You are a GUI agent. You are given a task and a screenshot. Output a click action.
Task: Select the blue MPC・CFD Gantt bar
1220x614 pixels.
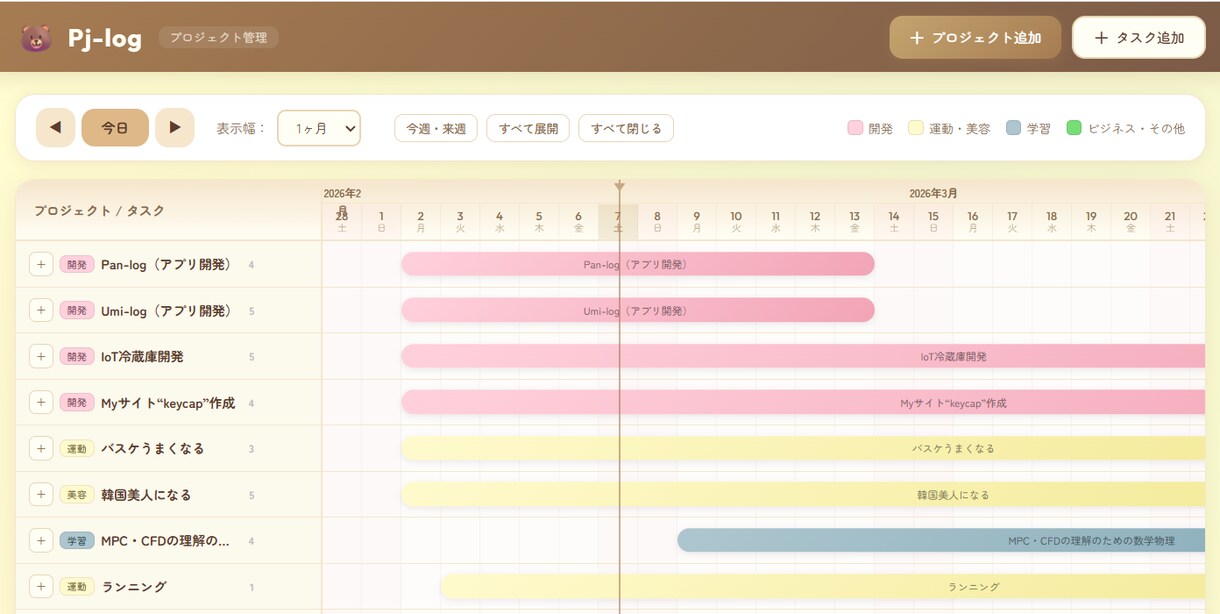click(x=943, y=540)
